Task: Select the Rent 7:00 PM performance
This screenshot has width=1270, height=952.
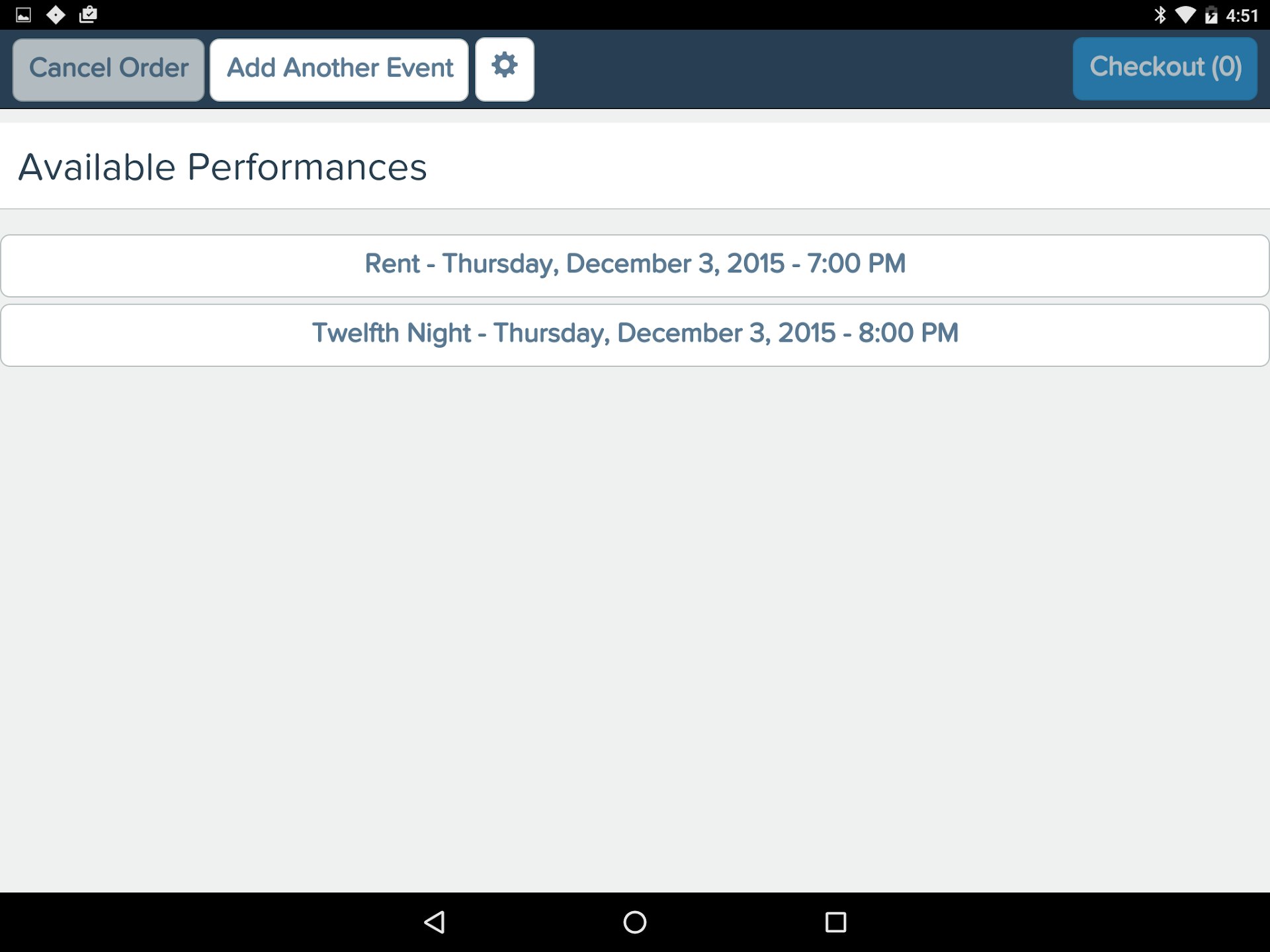Action: (x=634, y=264)
